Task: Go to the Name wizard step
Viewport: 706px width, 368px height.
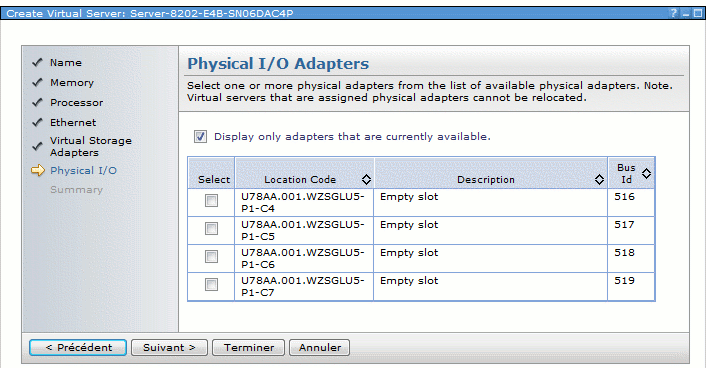Action: tap(66, 63)
